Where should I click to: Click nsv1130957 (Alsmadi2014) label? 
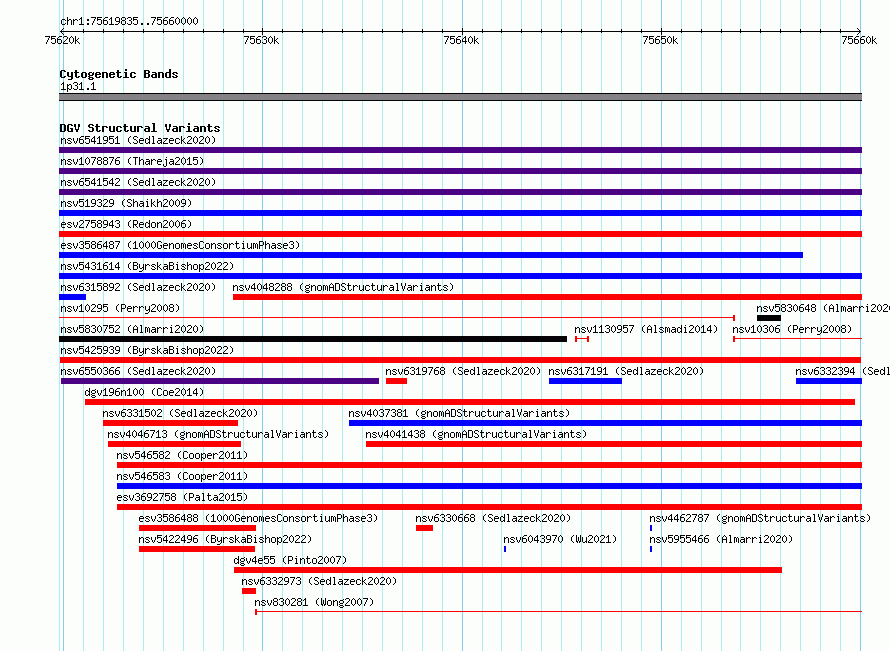(646, 329)
